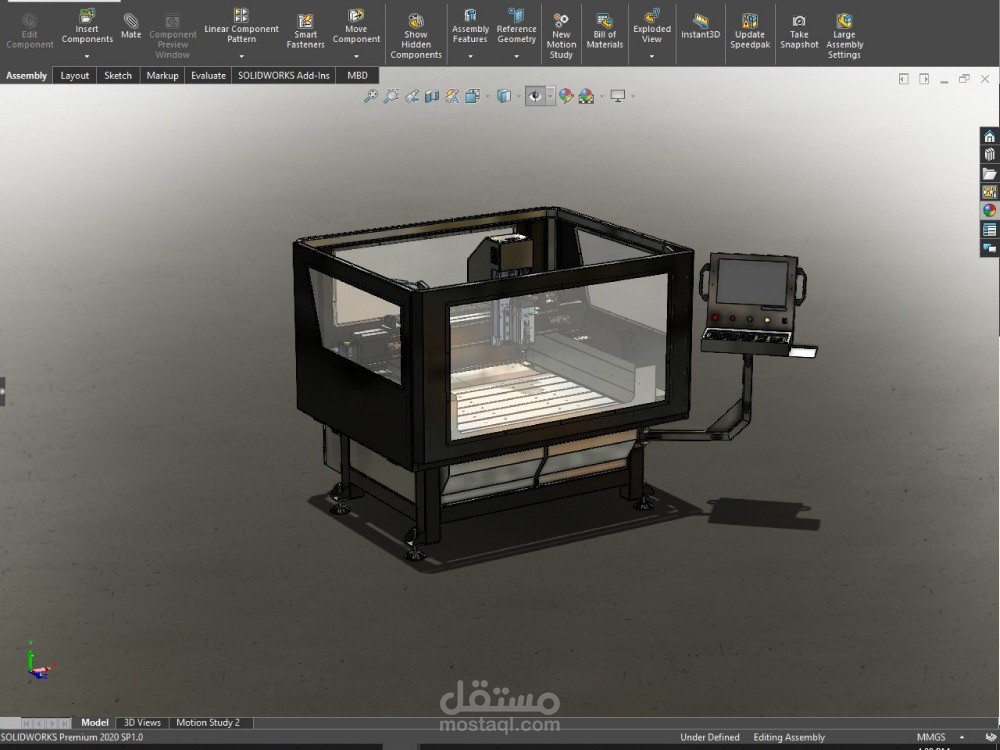Click the Display Style cube icon
The height and width of the screenshot is (750, 1000).
click(504, 96)
